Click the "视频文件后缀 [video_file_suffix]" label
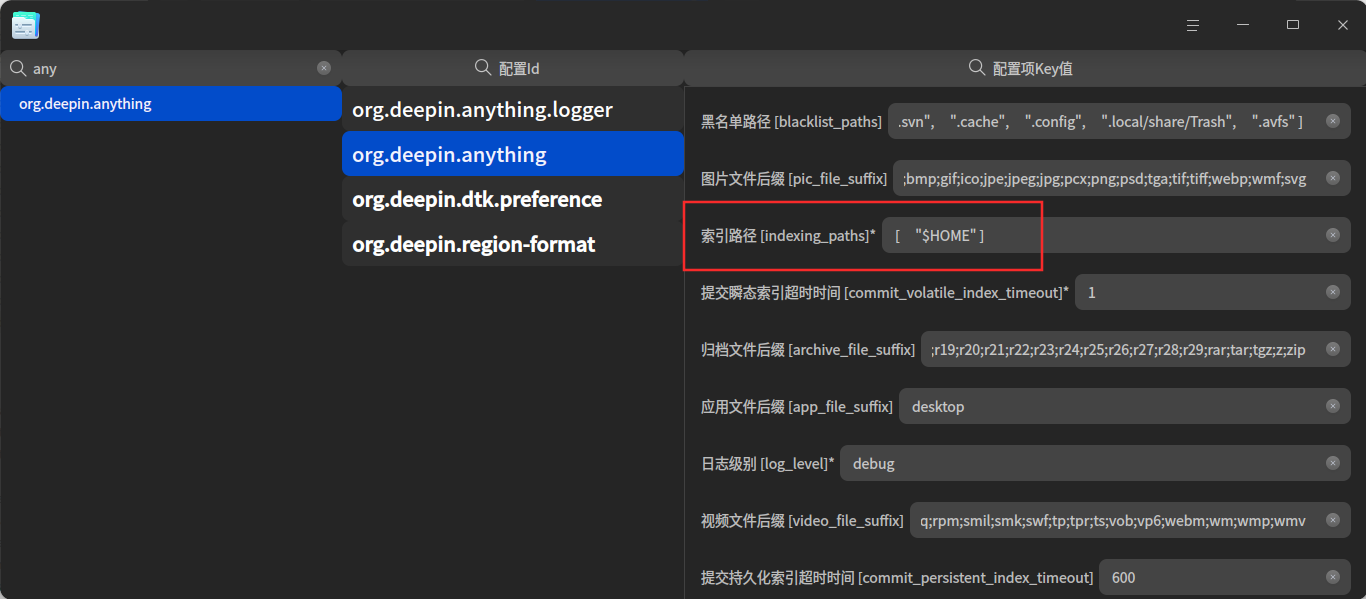 point(802,521)
